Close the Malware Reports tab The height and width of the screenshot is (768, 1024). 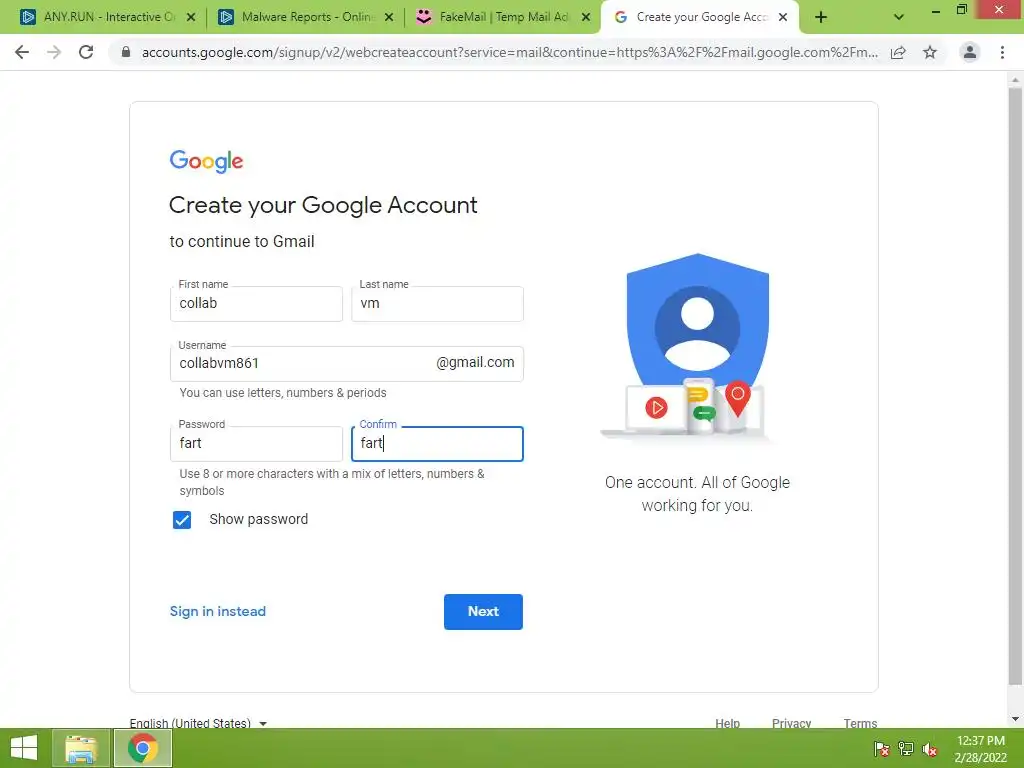[x=389, y=17]
